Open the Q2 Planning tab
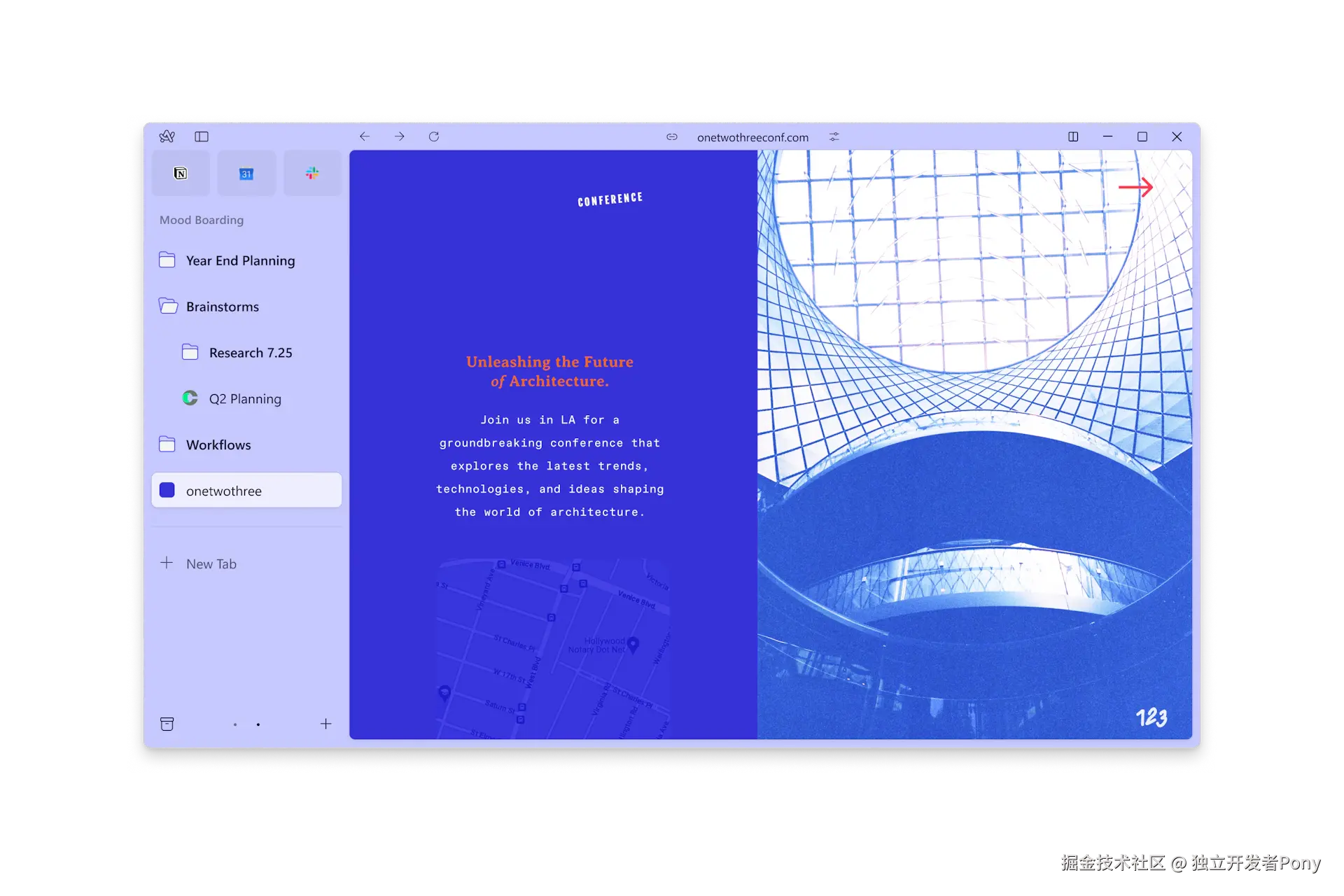Viewport: 1344px width, 896px height. coord(244,399)
